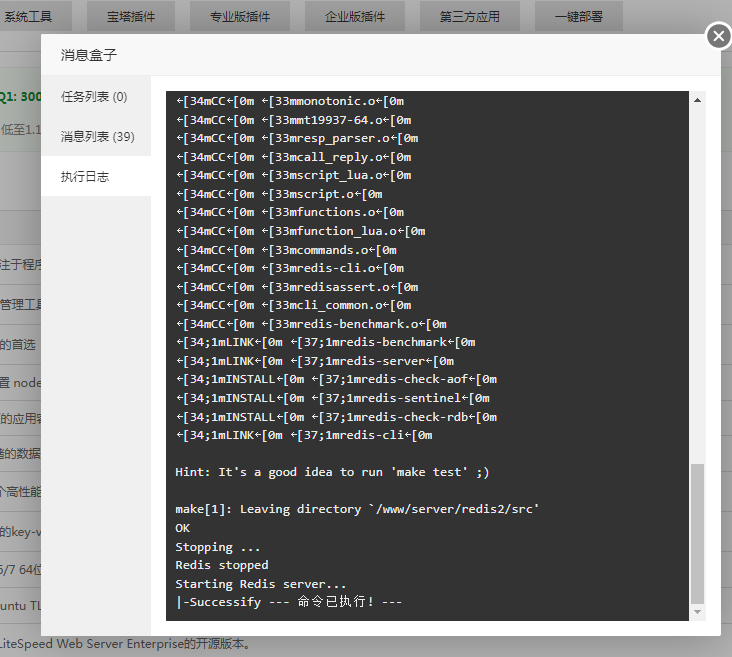
Task: Click INSTALL line for redis-check-aof
Action: point(337,379)
